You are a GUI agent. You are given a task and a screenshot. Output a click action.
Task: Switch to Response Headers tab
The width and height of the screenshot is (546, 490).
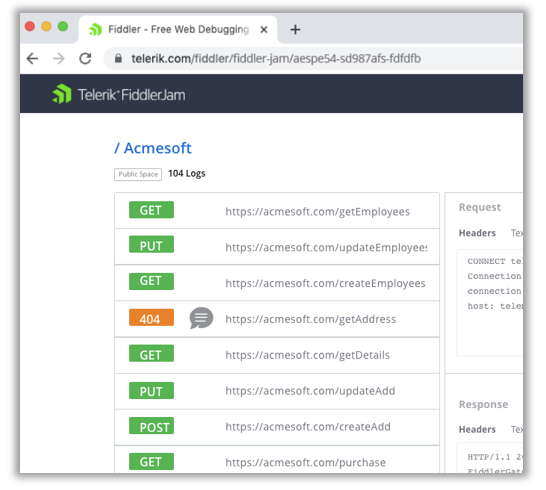tap(477, 429)
